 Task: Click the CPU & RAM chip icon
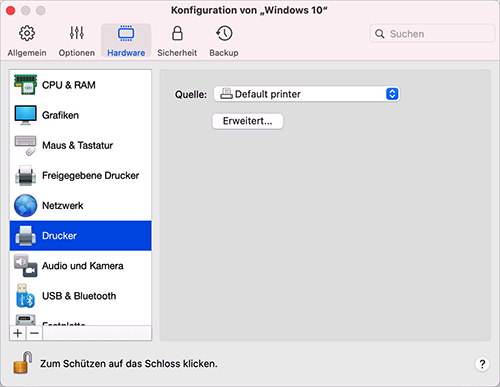coord(25,85)
